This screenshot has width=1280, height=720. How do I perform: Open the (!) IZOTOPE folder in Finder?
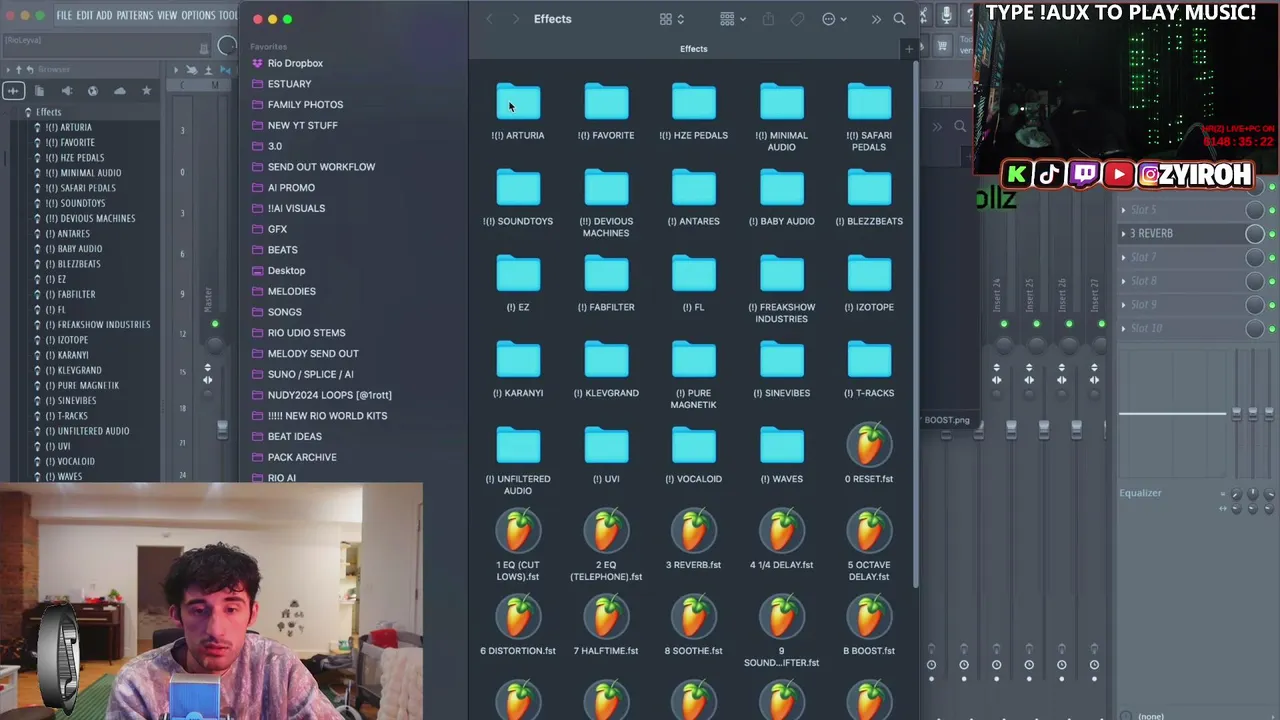(x=869, y=275)
